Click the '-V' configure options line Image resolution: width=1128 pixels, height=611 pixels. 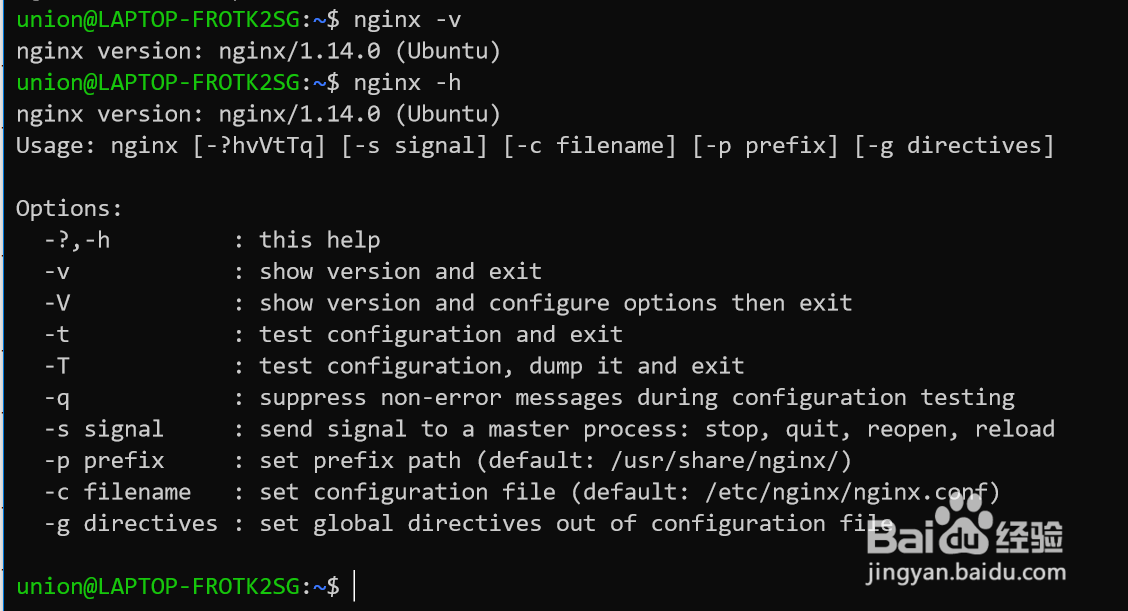click(448, 303)
